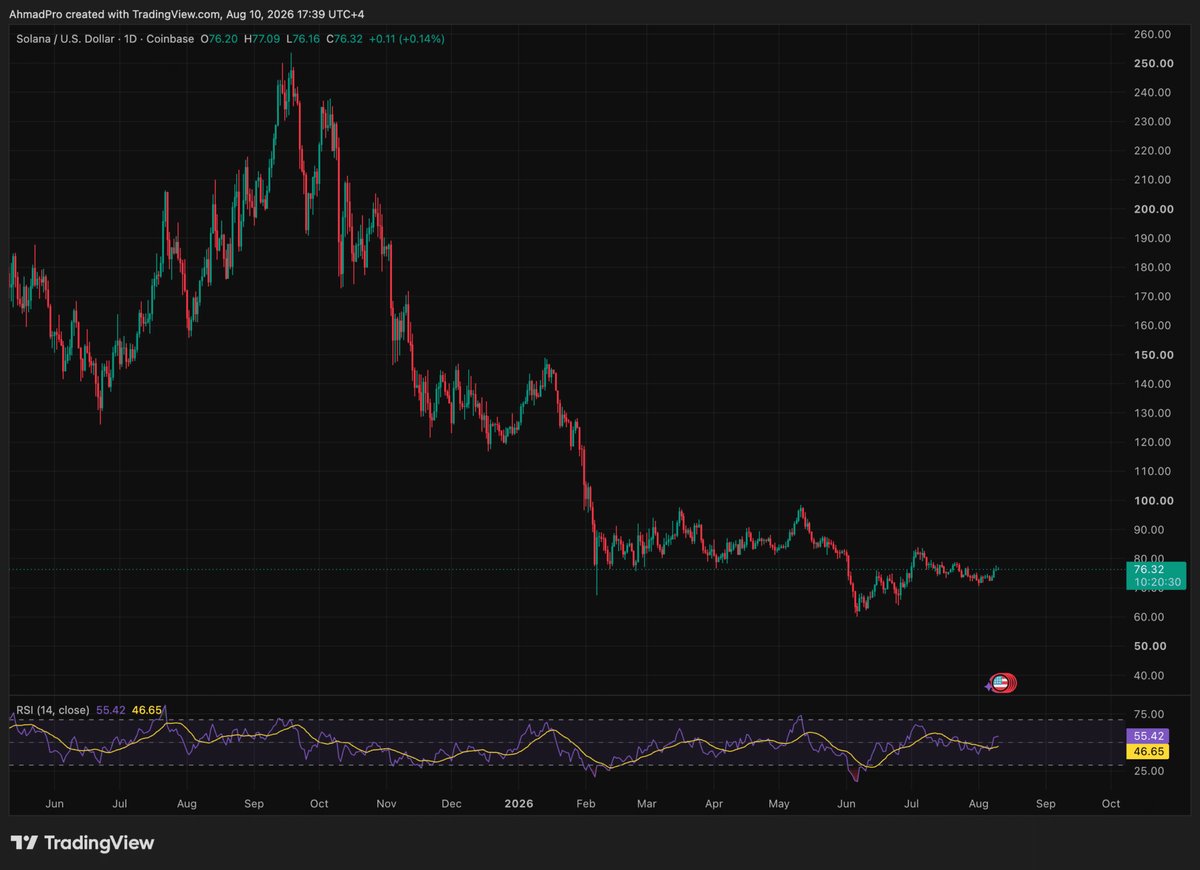Click the low value L76.16
The height and width of the screenshot is (870, 1200).
pyautogui.click(x=304, y=38)
